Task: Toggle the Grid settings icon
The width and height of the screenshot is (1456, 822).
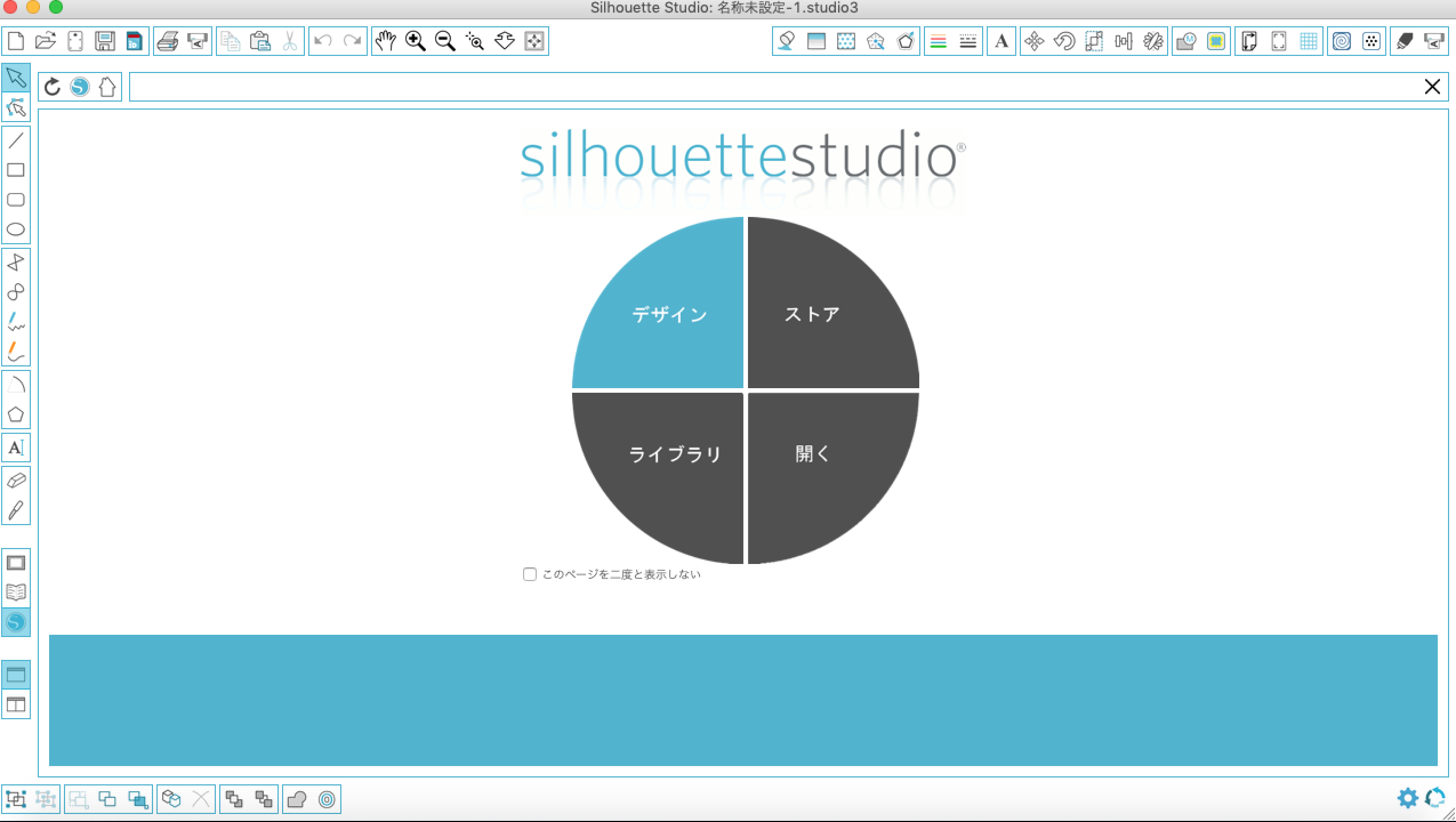Action: point(1308,41)
